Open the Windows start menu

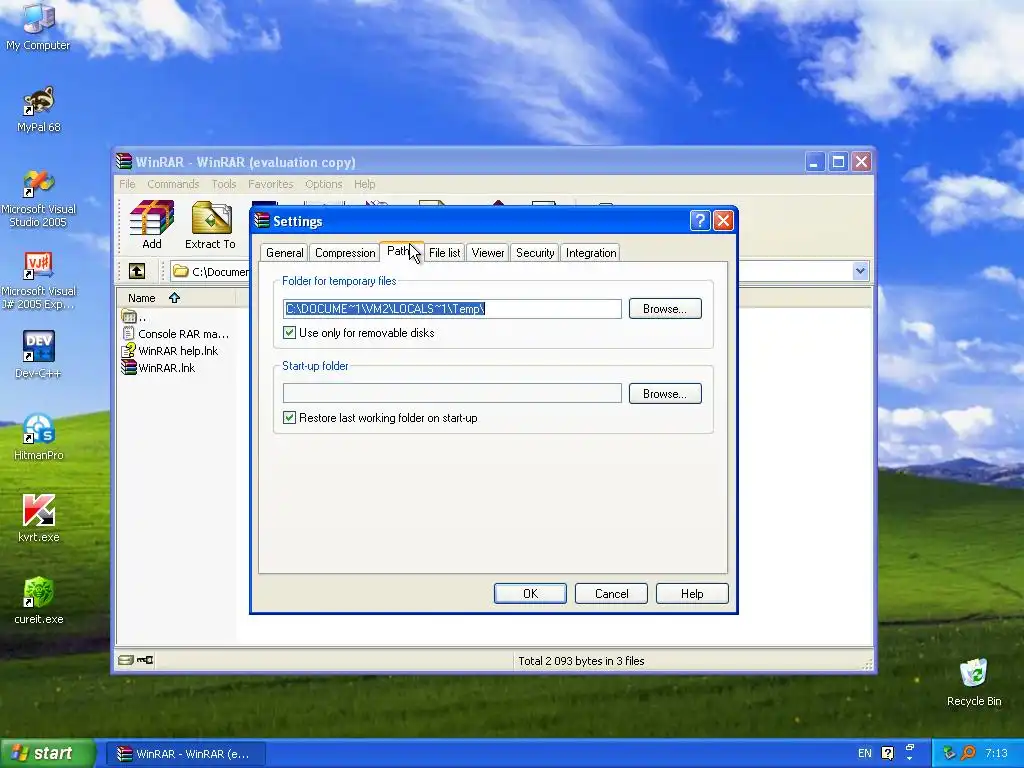tap(48, 753)
